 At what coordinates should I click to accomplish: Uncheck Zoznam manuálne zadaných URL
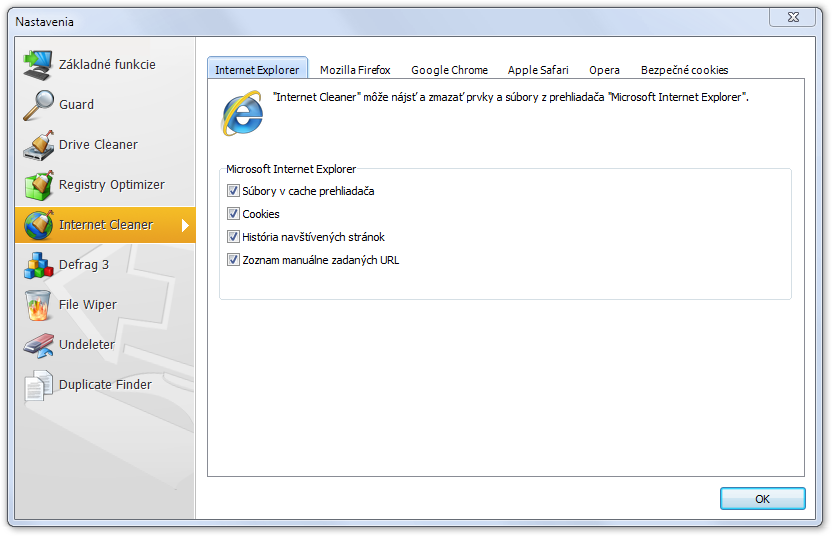(233, 260)
